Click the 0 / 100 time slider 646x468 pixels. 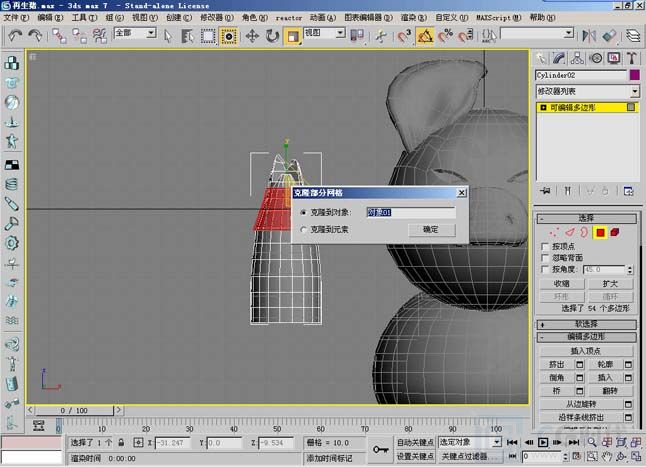(74, 411)
